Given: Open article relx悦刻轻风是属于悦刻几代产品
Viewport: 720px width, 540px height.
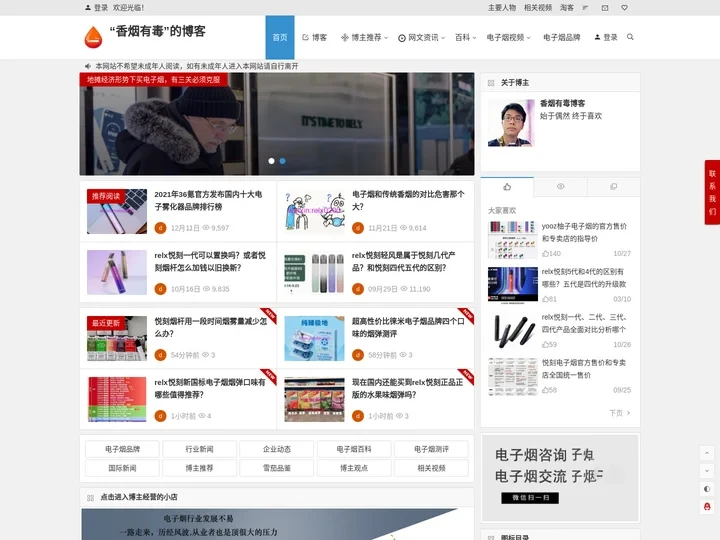Looking at the screenshot, I should 403,261.
